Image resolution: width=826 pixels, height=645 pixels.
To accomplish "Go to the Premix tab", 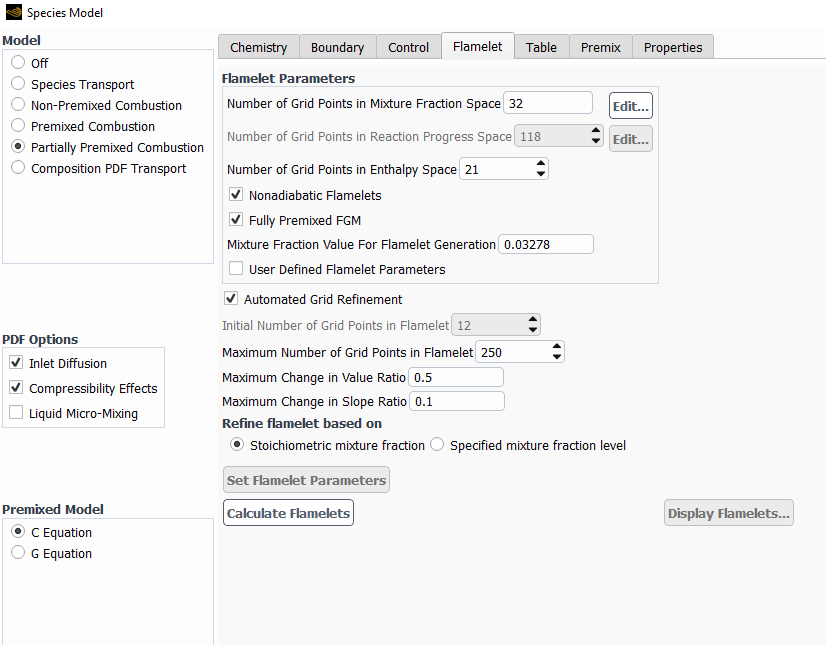I will point(601,47).
